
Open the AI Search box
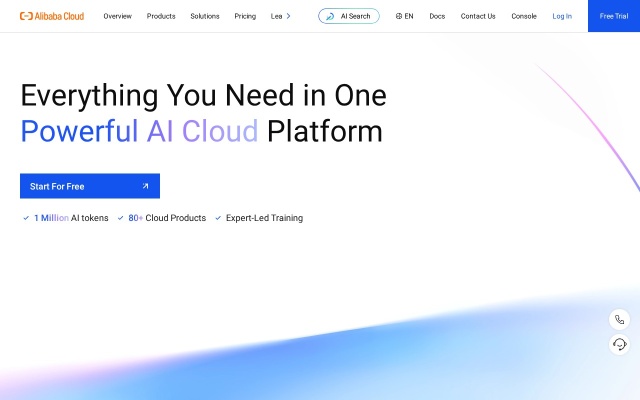[x=349, y=16]
